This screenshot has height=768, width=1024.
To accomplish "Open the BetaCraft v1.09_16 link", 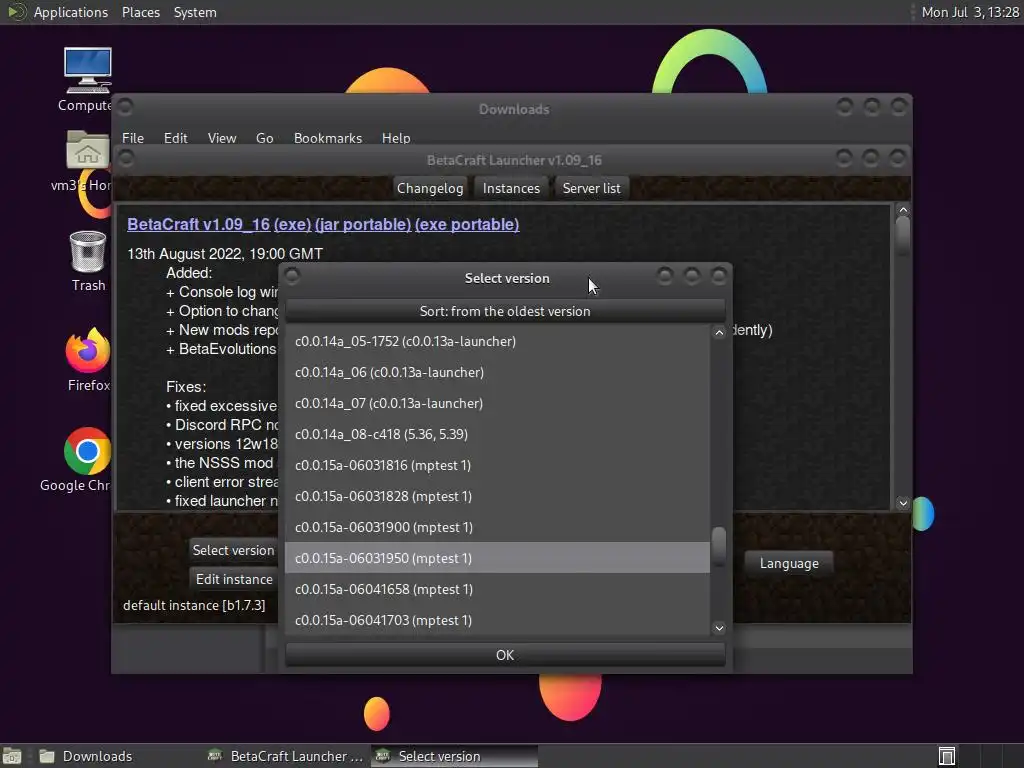I will pyautogui.click(x=198, y=224).
